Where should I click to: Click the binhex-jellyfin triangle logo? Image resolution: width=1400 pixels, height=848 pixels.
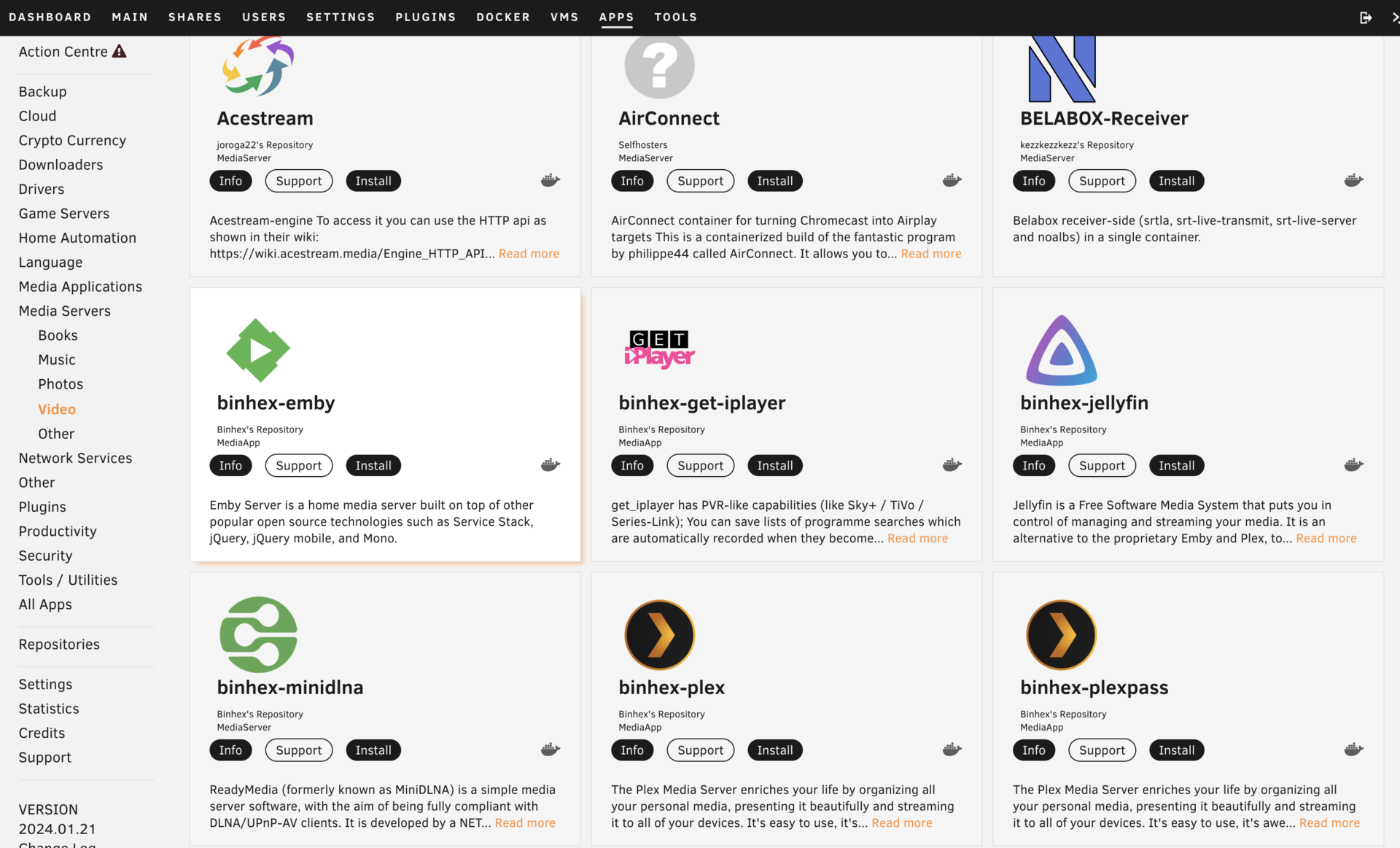(x=1062, y=351)
